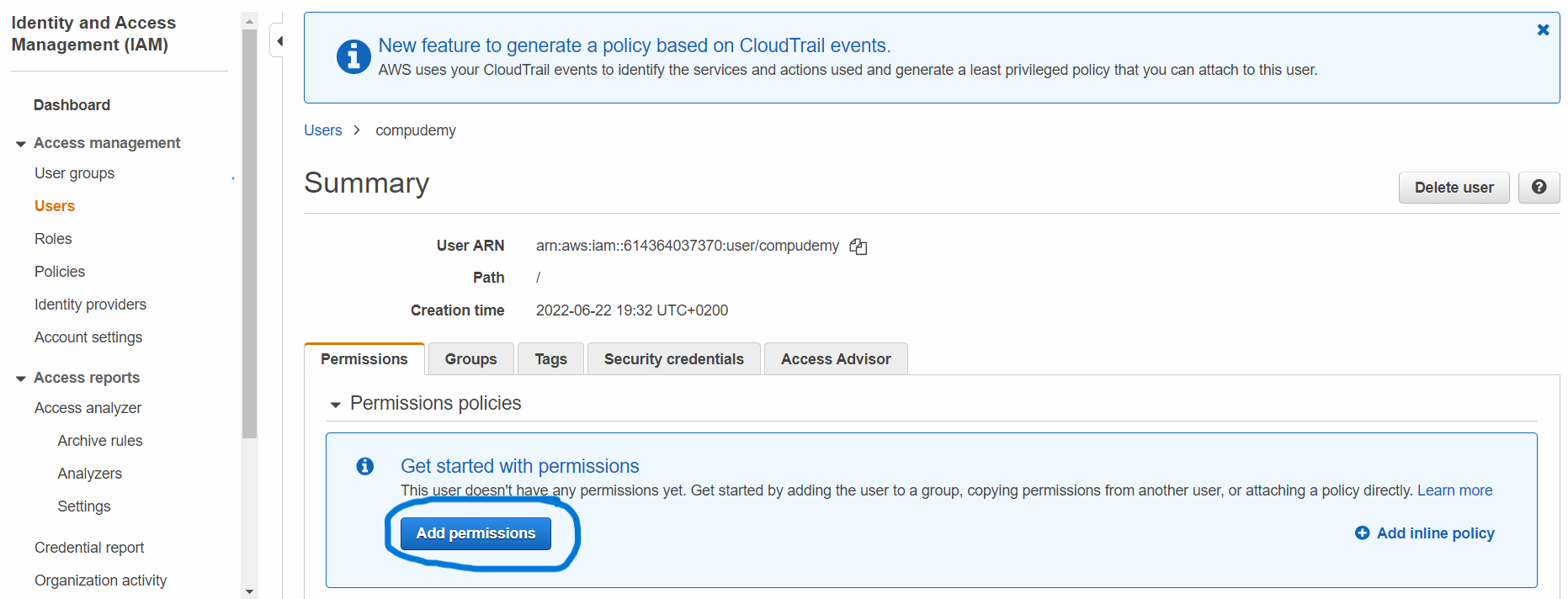Select the Tags tab
Screen dimensions: 1568x599
[550, 359]
